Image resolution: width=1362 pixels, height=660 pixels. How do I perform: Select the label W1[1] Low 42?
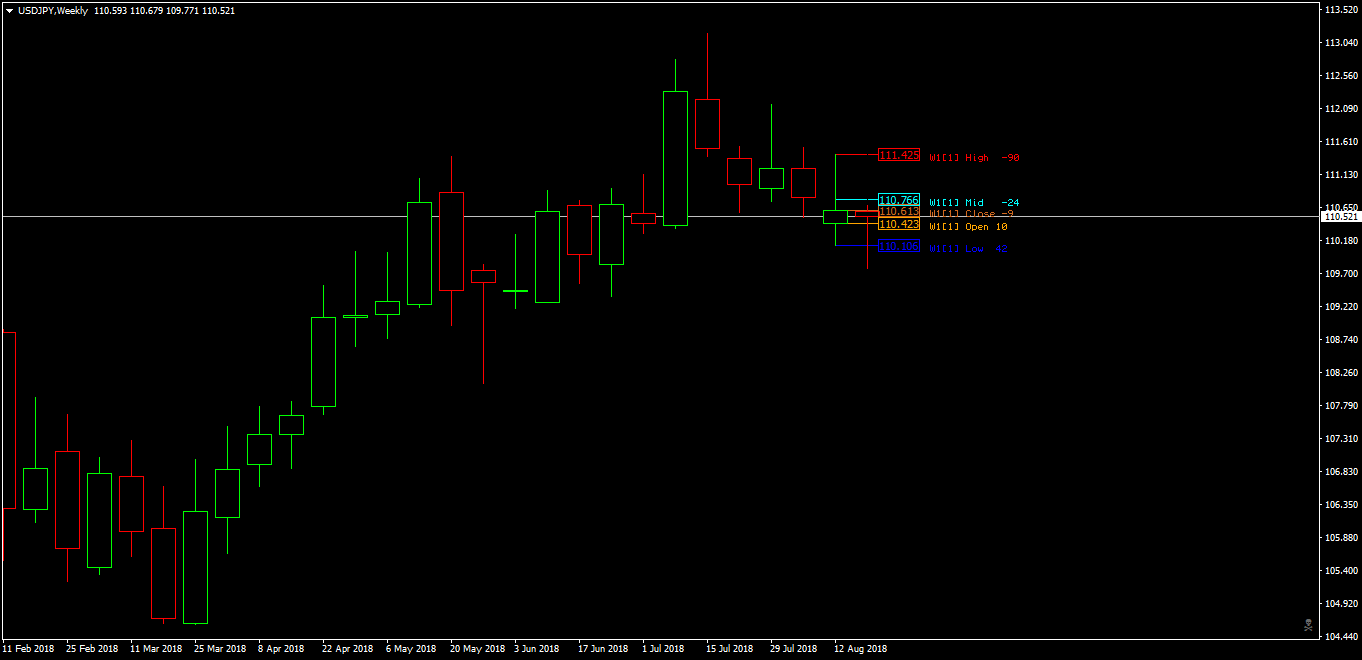pyautogui.click(x=968, y=249)
